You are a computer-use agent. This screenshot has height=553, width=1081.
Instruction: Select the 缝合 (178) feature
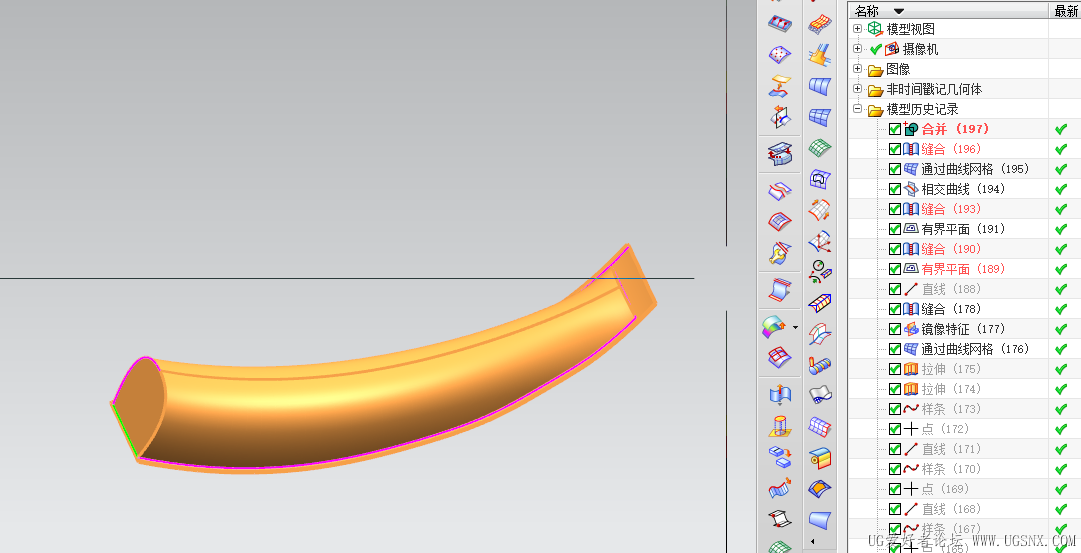[951, 309]
